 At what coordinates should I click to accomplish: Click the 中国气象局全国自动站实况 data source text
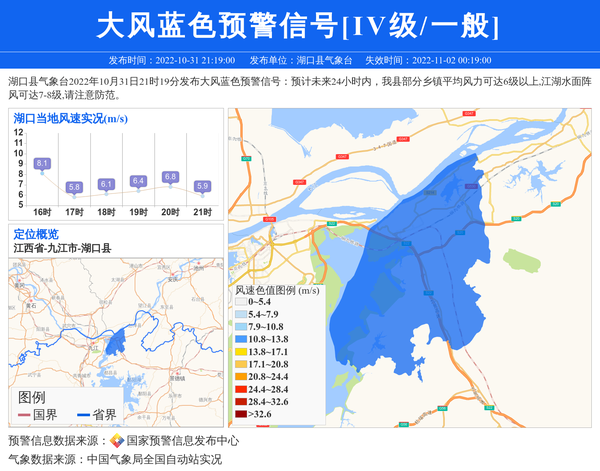(x=153, y=459)
